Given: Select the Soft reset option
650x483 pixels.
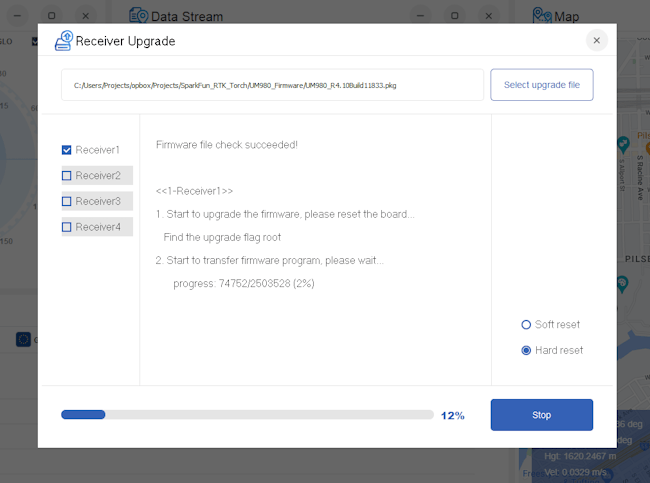Looking at the screenshot, I should pyautogui.click(x=526, y=325).
